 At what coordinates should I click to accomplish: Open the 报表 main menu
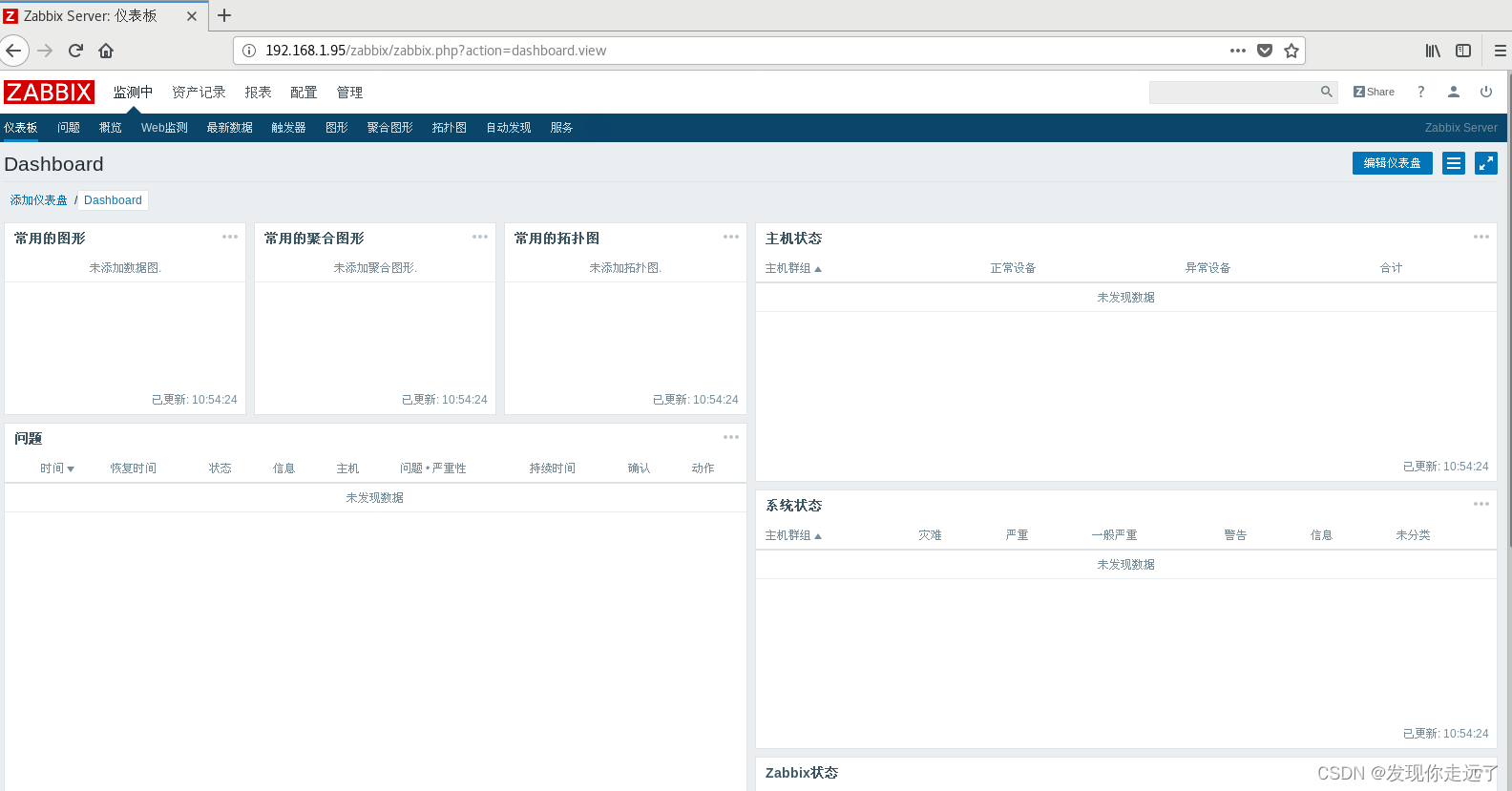click(258, 93)
